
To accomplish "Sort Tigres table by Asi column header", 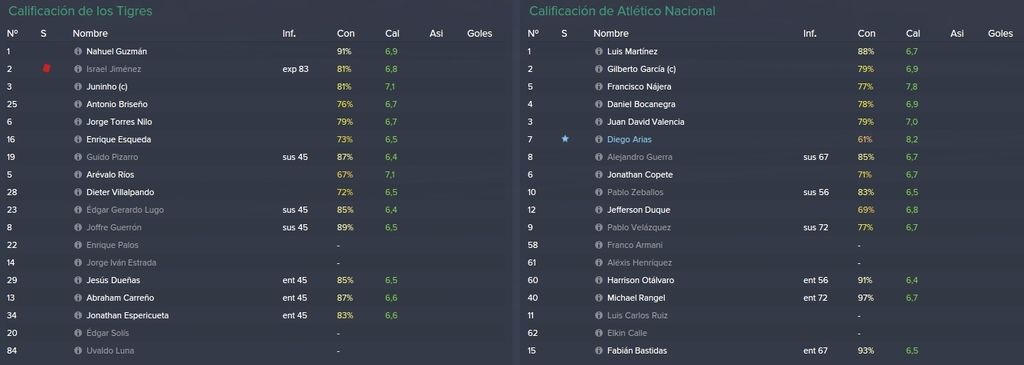I will coord(436,33).
